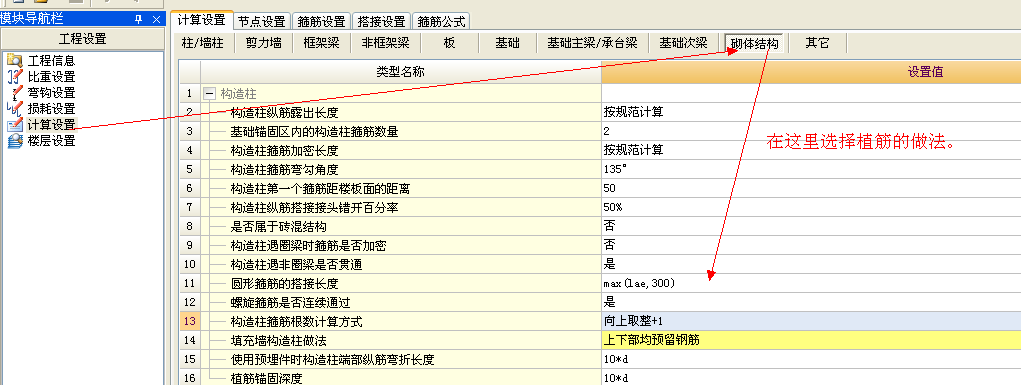Switch to the 计算设置 tab
The image size is (1021, 385).
point(202,21)
